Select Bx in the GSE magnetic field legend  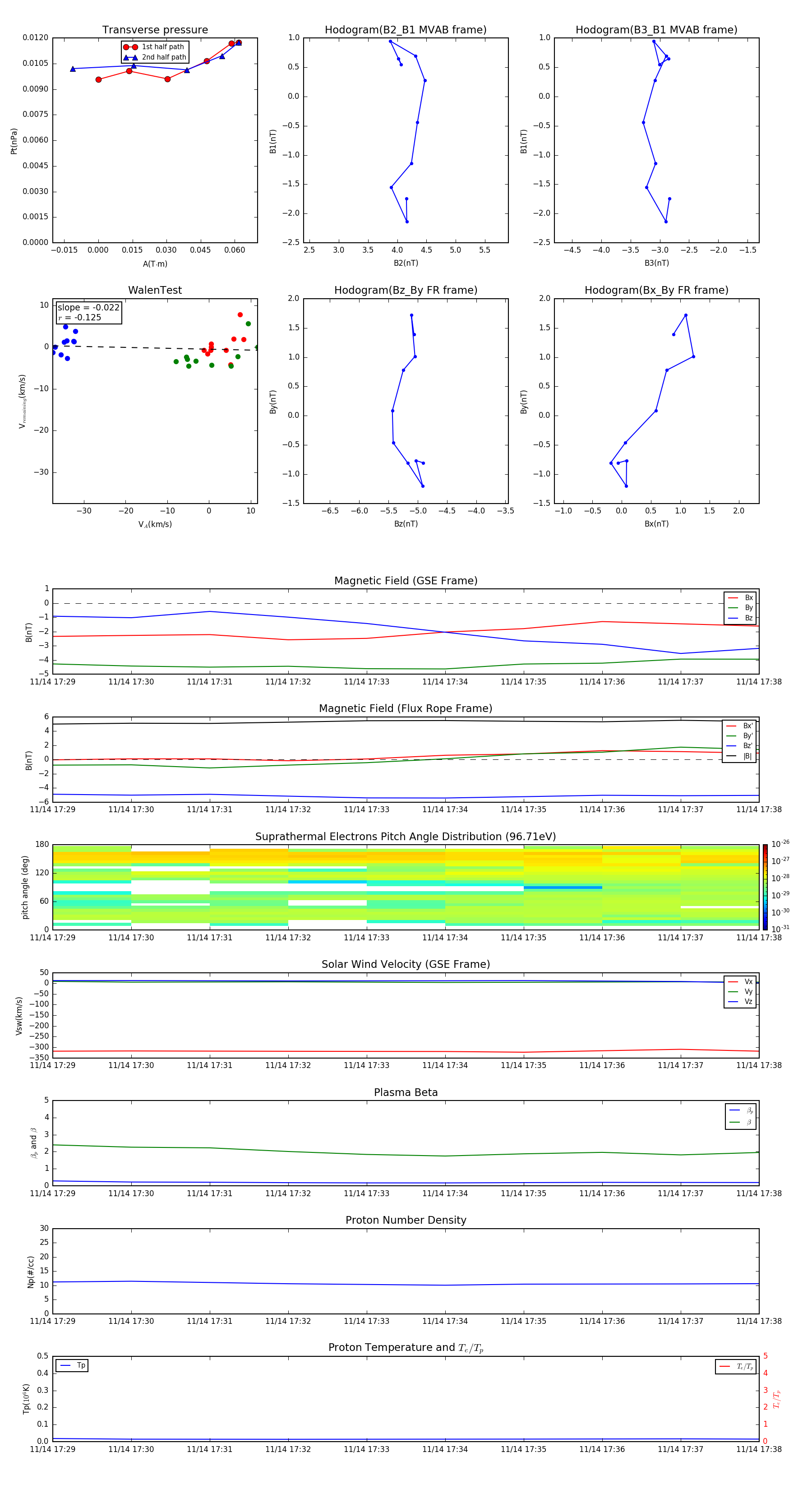[x=740, y=598]
